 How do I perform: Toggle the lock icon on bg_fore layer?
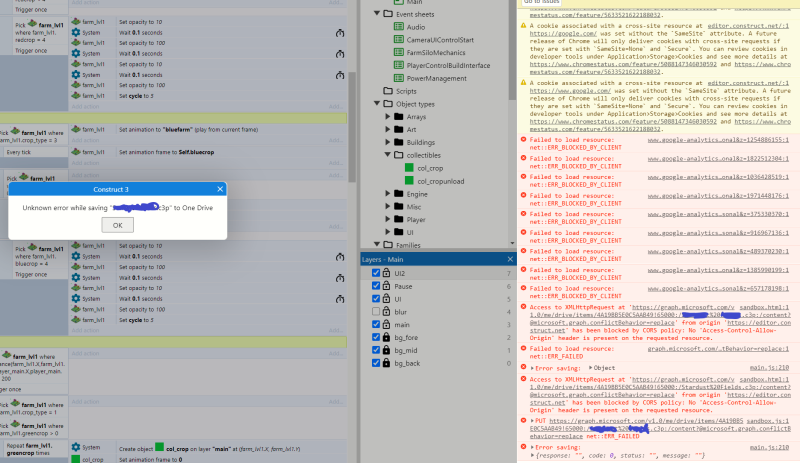(386, 336)
